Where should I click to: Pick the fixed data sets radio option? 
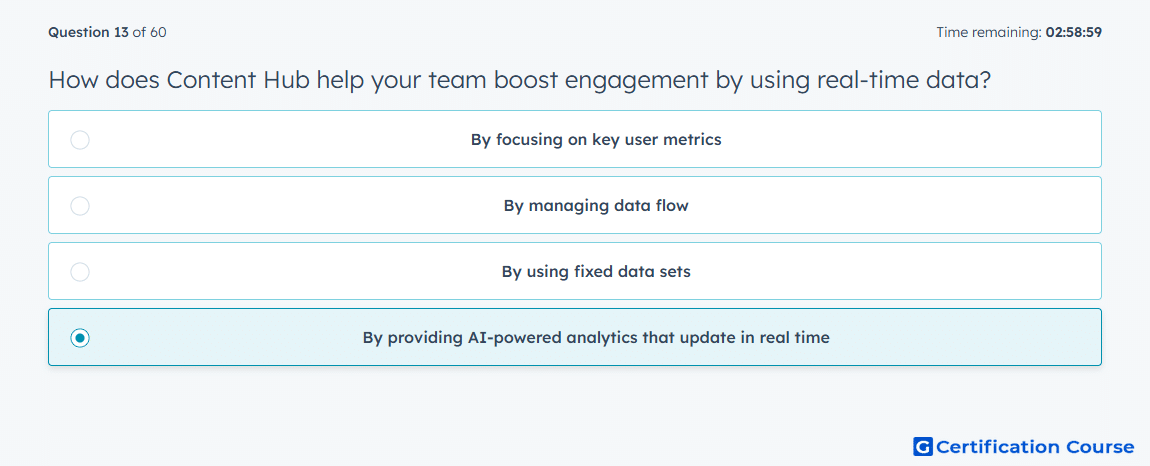tap(80, 272)
